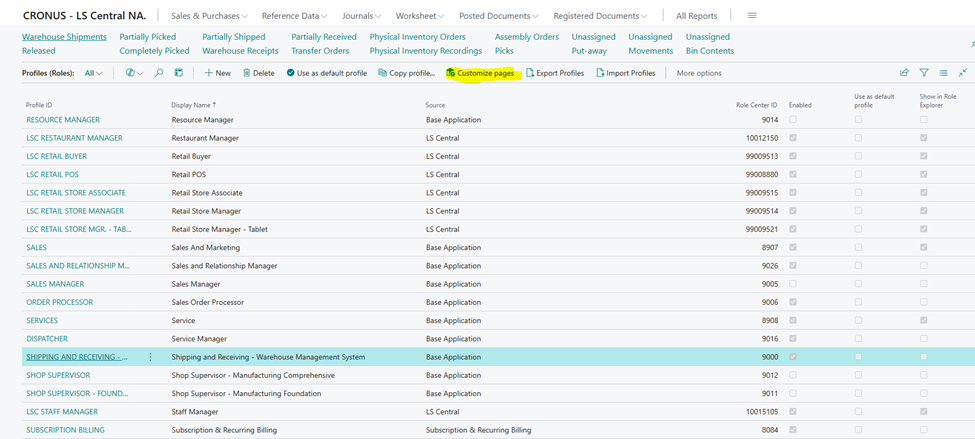Sort by the Display Name column header
This screenshot has width=975, height=439.
[x=192, y=104]
